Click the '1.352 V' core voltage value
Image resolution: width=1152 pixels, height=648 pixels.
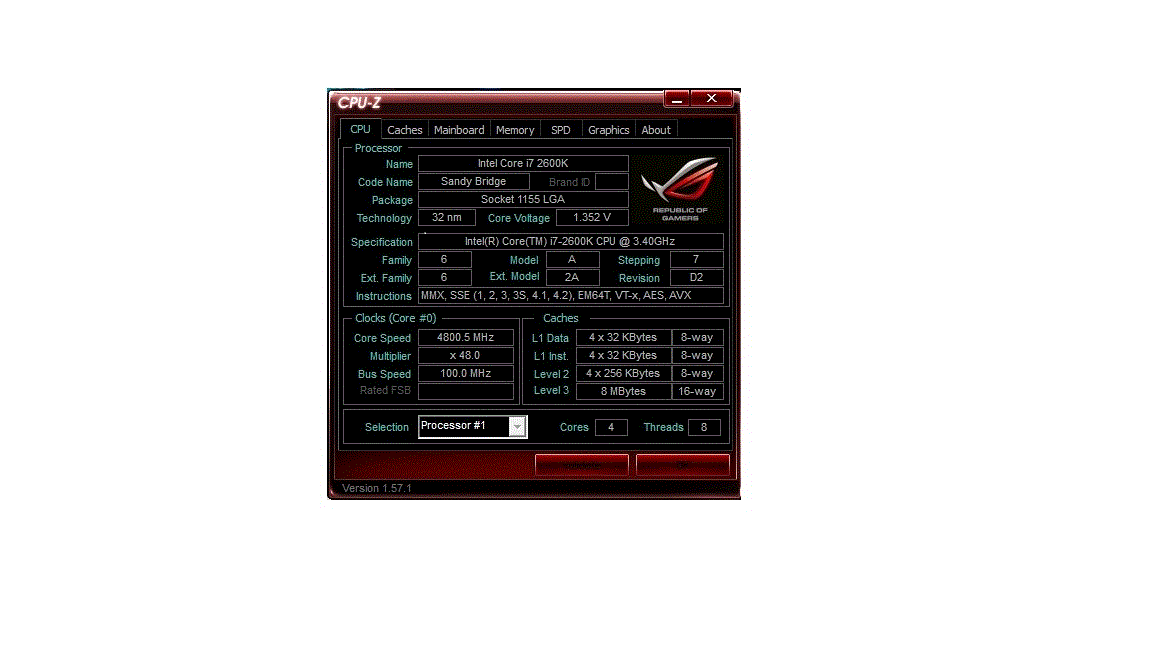[592, 217]
